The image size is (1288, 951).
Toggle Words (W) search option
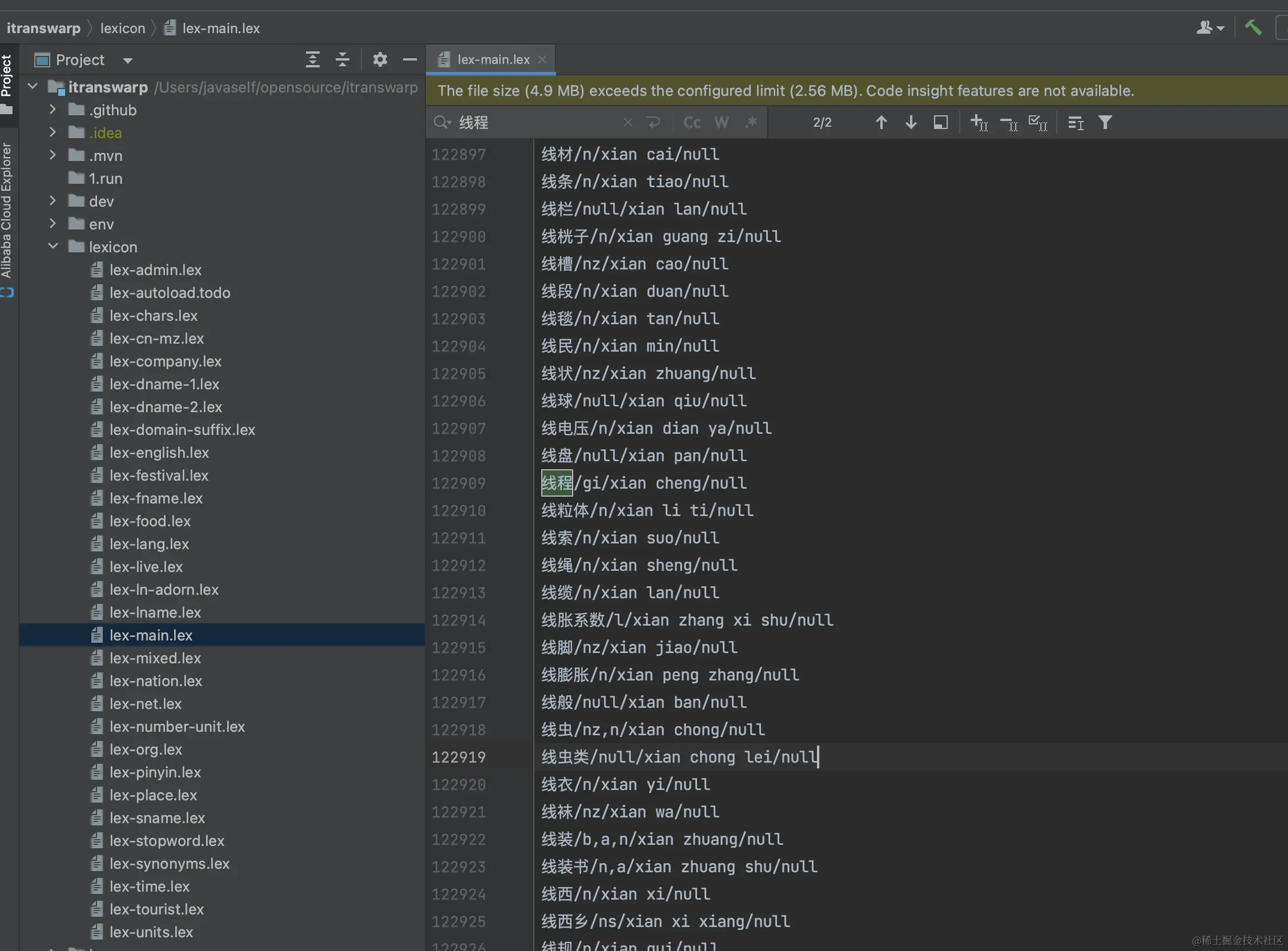click(721, 123)
